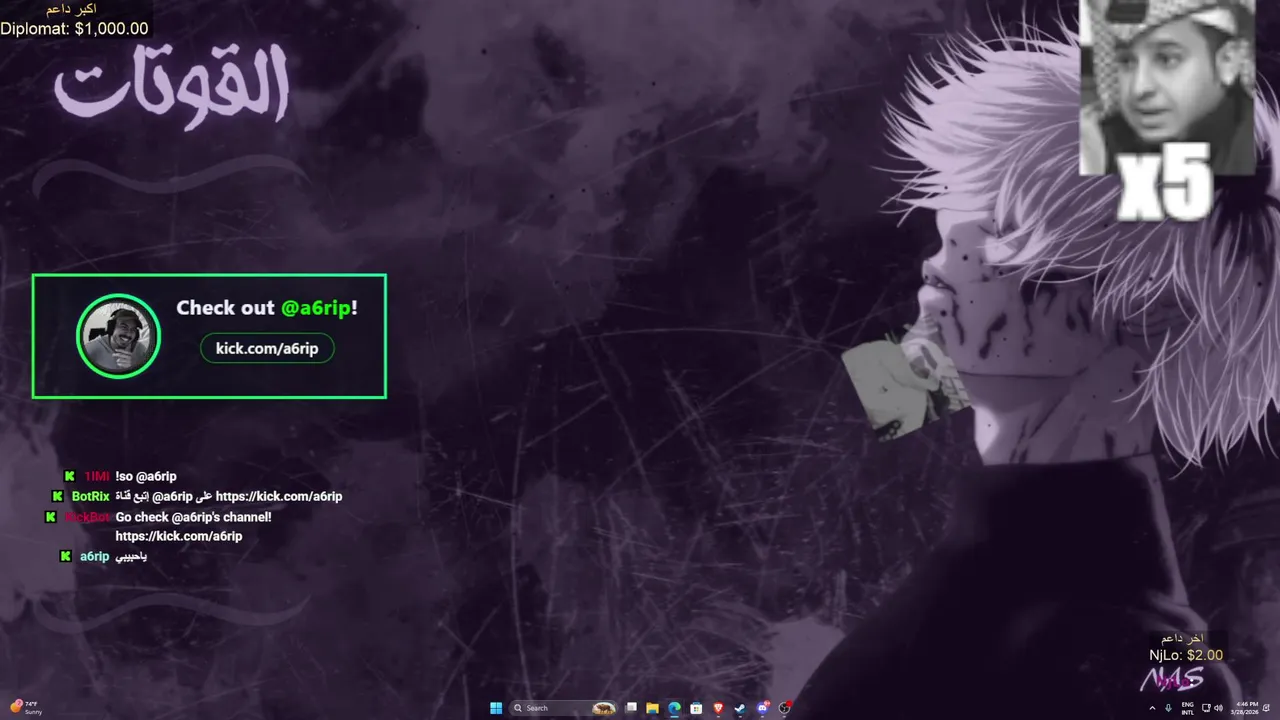Screen dimensions: 1280x720
Task: Open File Explorer from the taskbar
Action: [x=652, y=708]
